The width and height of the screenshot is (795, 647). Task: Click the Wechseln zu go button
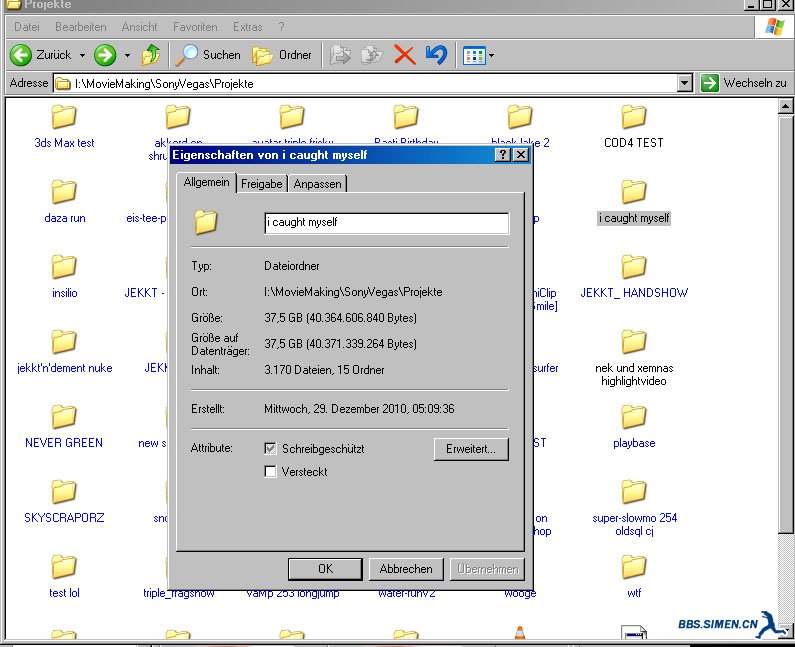coord(743,83)
